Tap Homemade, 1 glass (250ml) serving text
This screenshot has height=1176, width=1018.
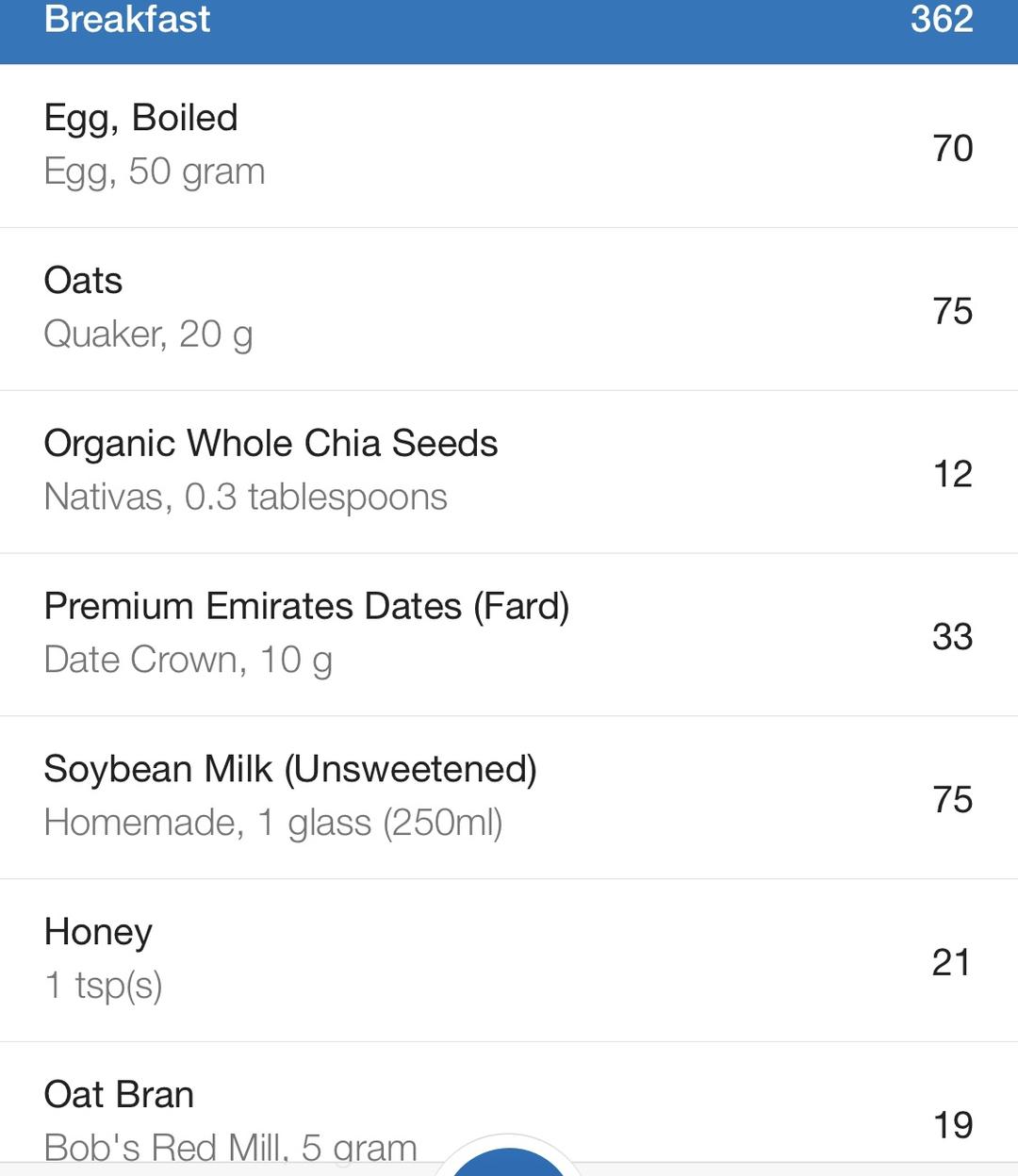pos(273,824)
